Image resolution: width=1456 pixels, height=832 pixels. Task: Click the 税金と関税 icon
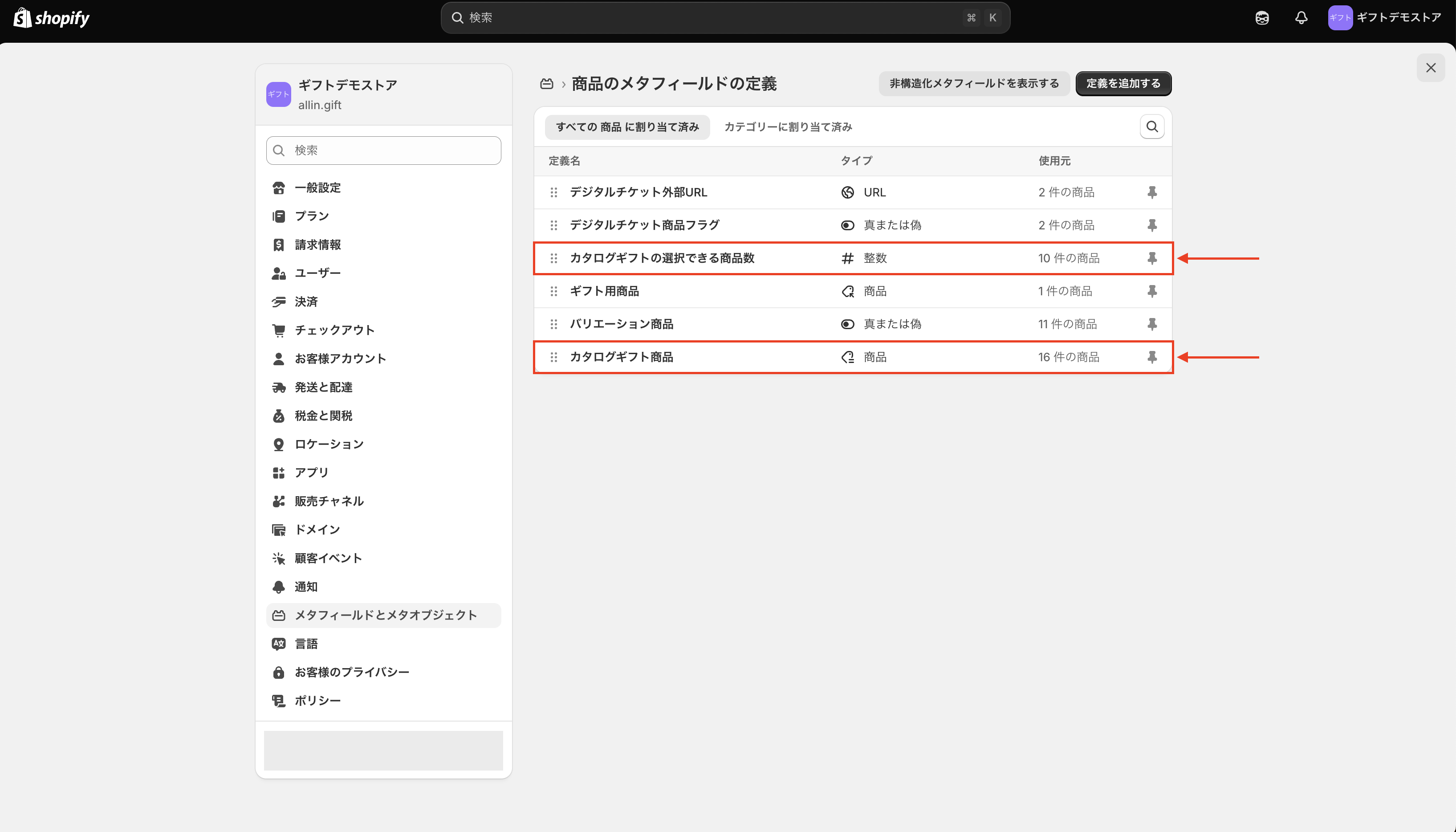tap(278, 416)
